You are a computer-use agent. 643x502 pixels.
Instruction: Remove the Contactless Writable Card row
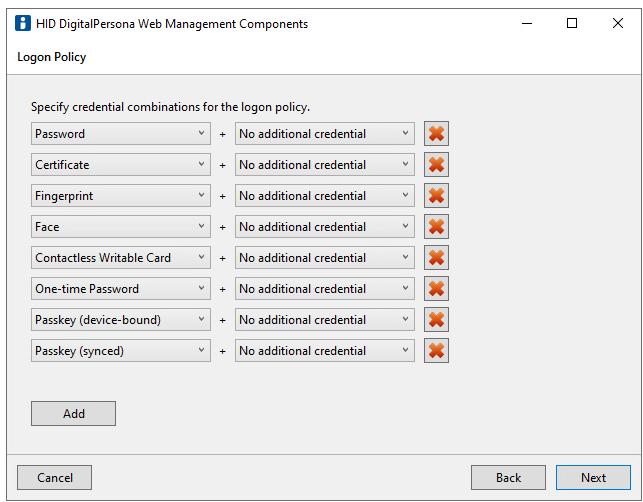[x=436, y=258]
